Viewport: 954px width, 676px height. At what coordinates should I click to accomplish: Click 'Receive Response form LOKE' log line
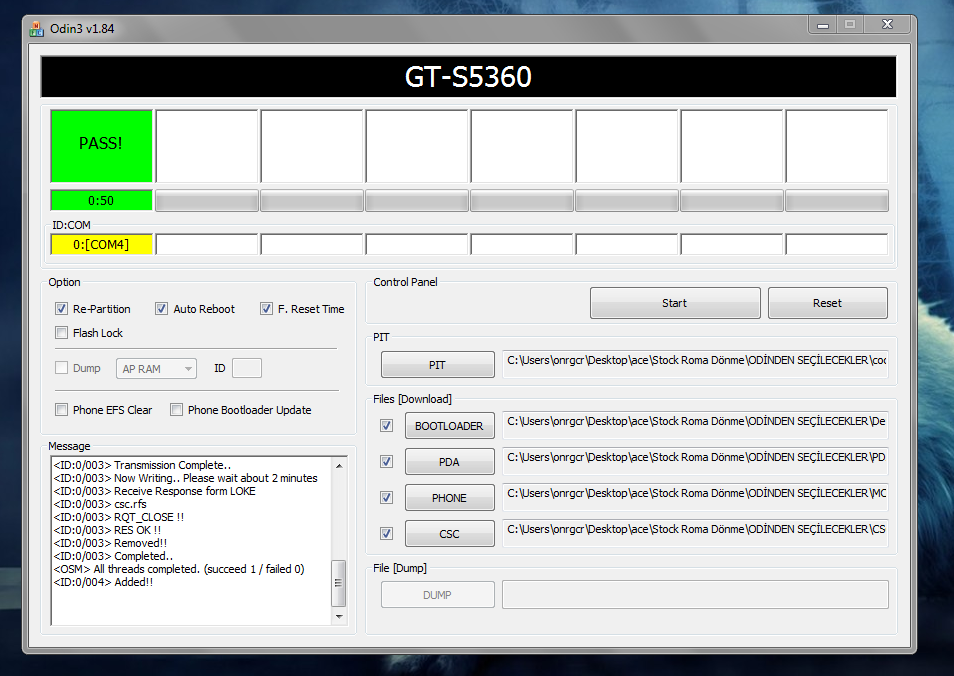click(x=155, y=490)
